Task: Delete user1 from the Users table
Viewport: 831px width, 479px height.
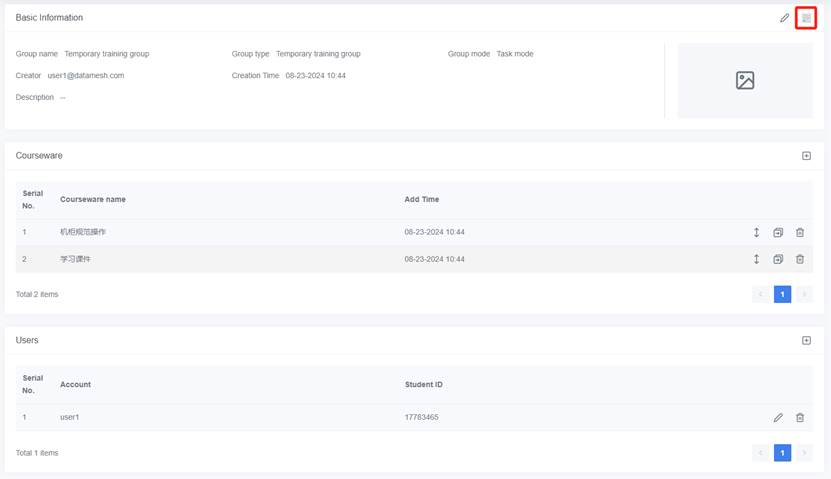Action: [x=800, y=418]
